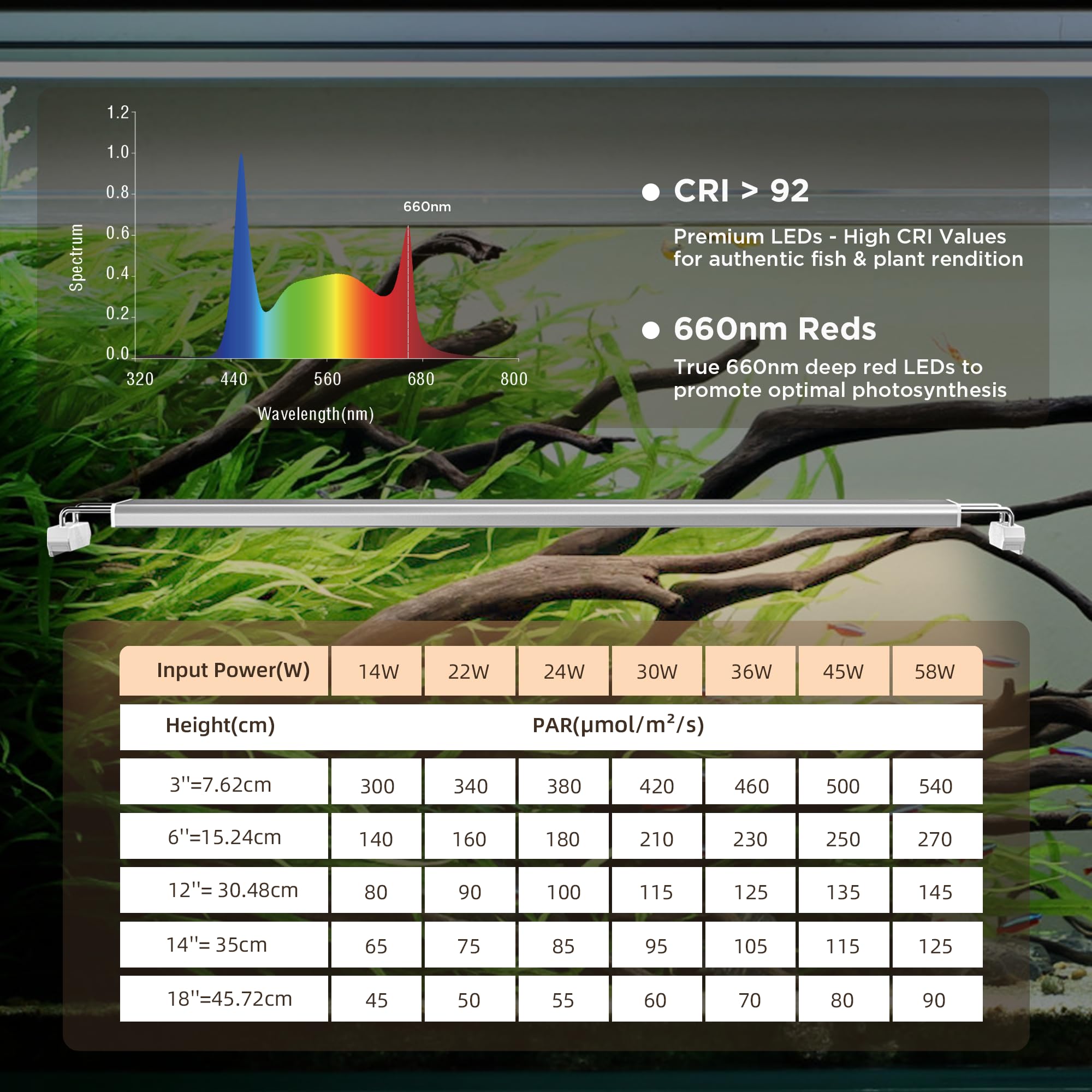Select the 36W column header
The height and width of the screenshot is (1092, 1092).
coord(751,671)
